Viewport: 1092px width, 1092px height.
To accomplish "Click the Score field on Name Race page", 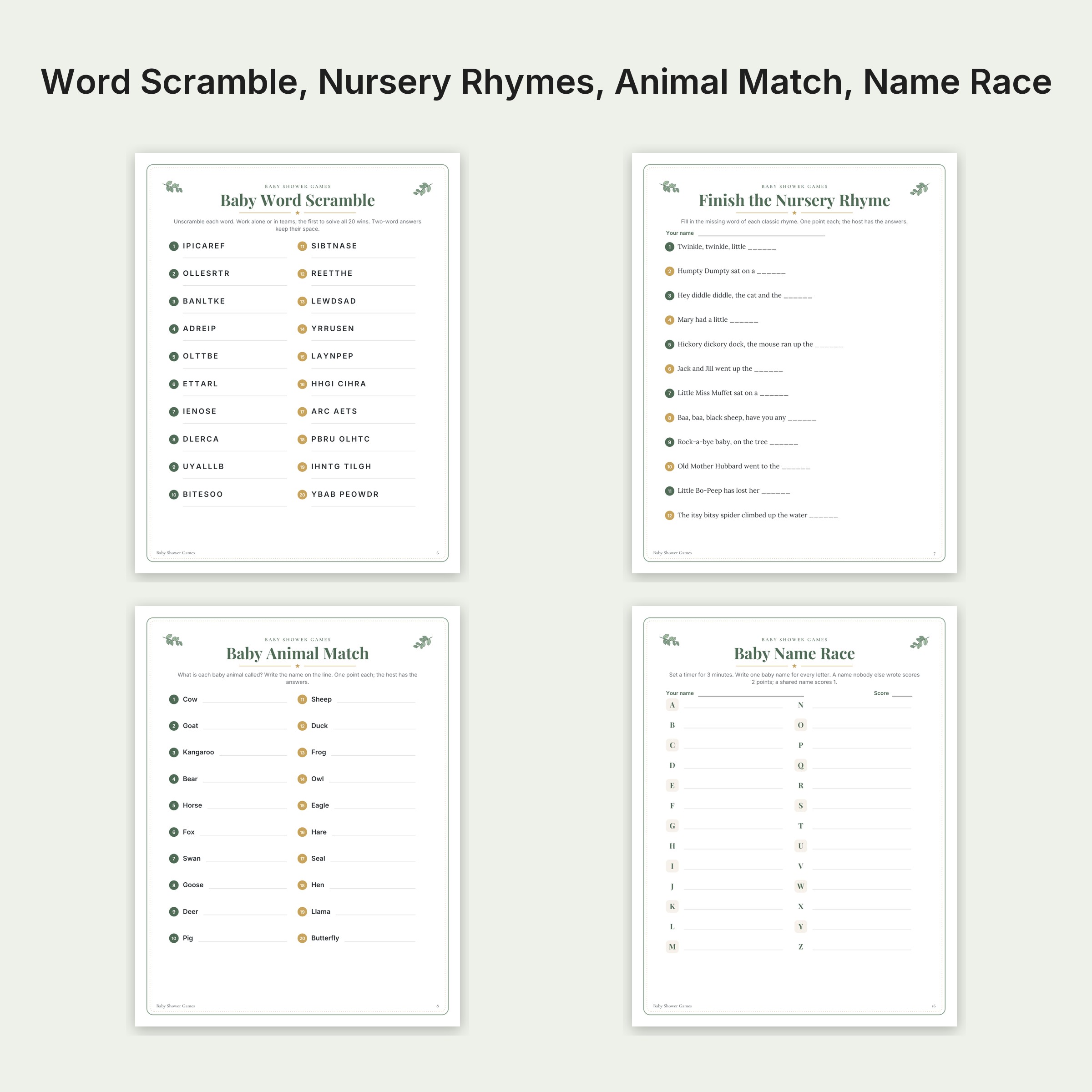I will click(902, 693).
